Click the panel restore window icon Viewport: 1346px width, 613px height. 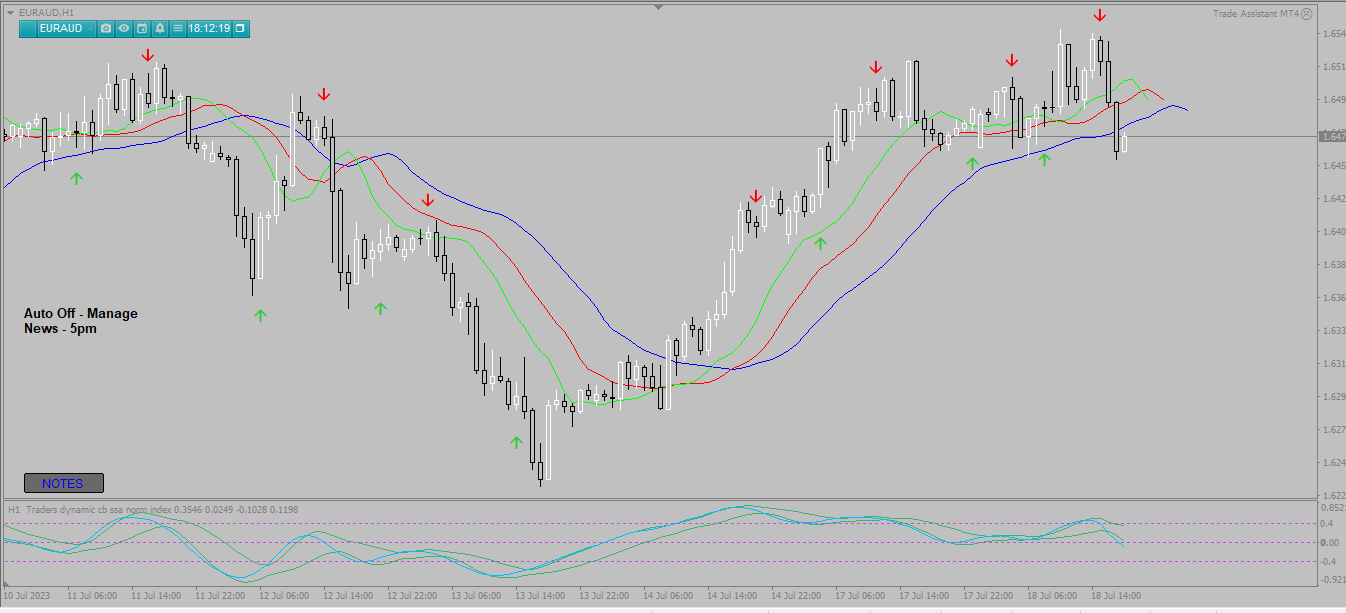(240, 28)
